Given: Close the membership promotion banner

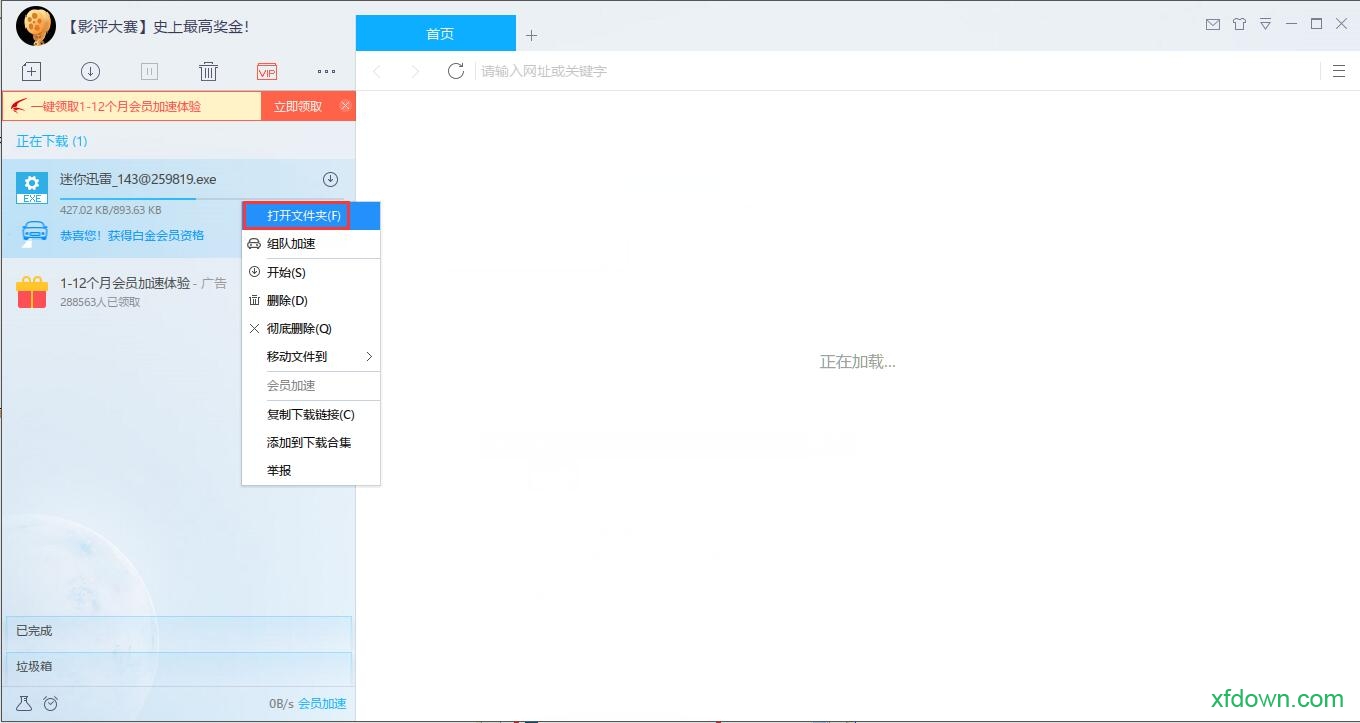Looking at the screenshot, I should coord(345,105).
